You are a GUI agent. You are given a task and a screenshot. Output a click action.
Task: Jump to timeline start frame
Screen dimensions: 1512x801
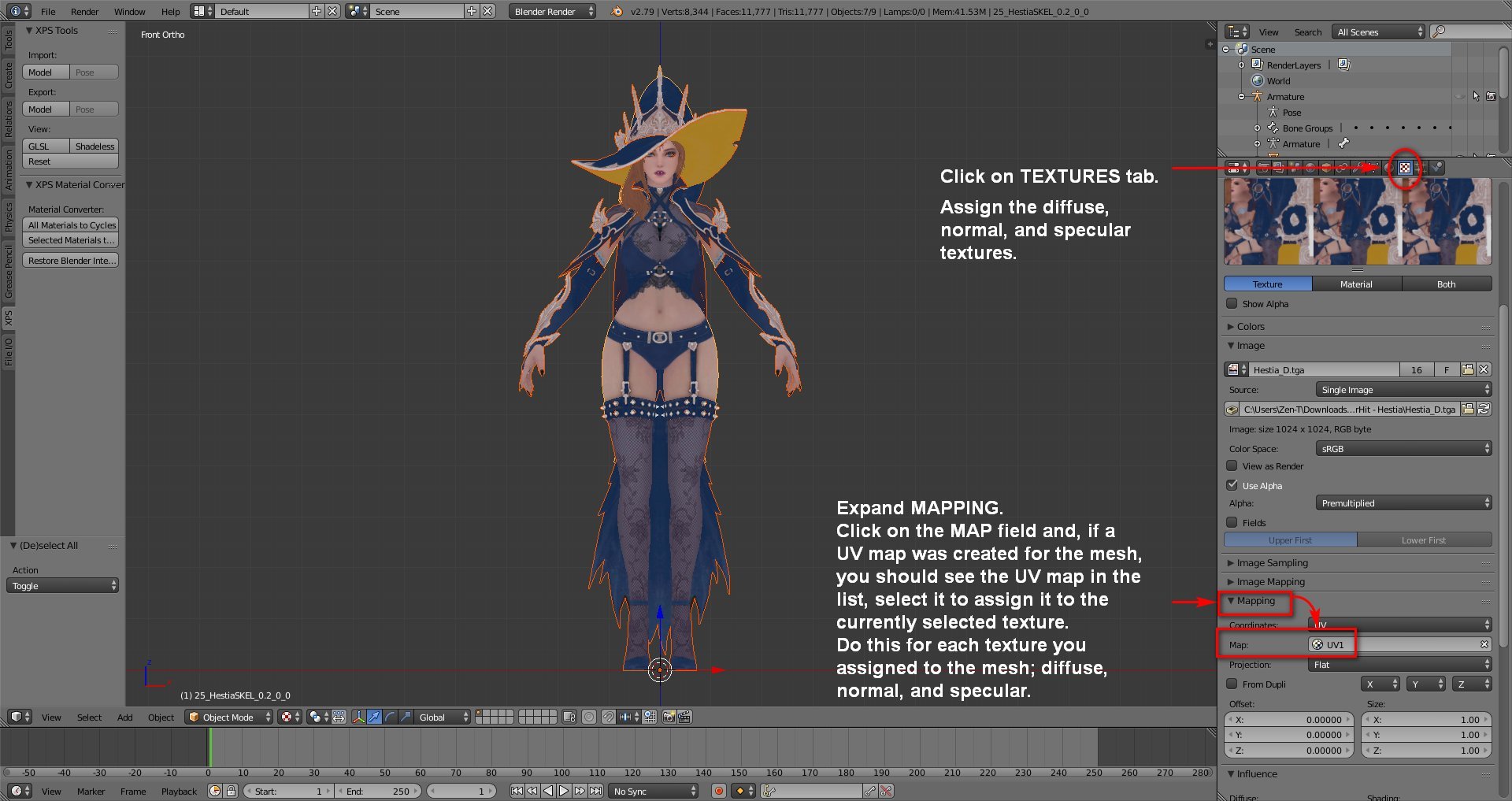pos(517,791)
